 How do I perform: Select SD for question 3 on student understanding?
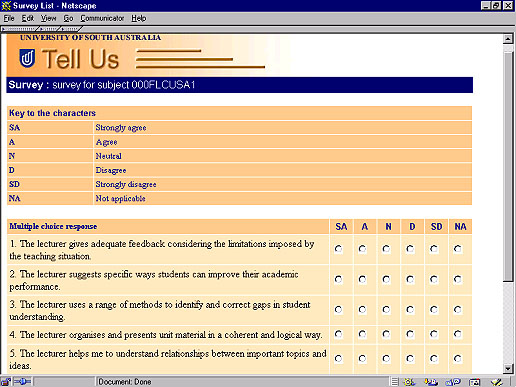[x=434, y=310]
